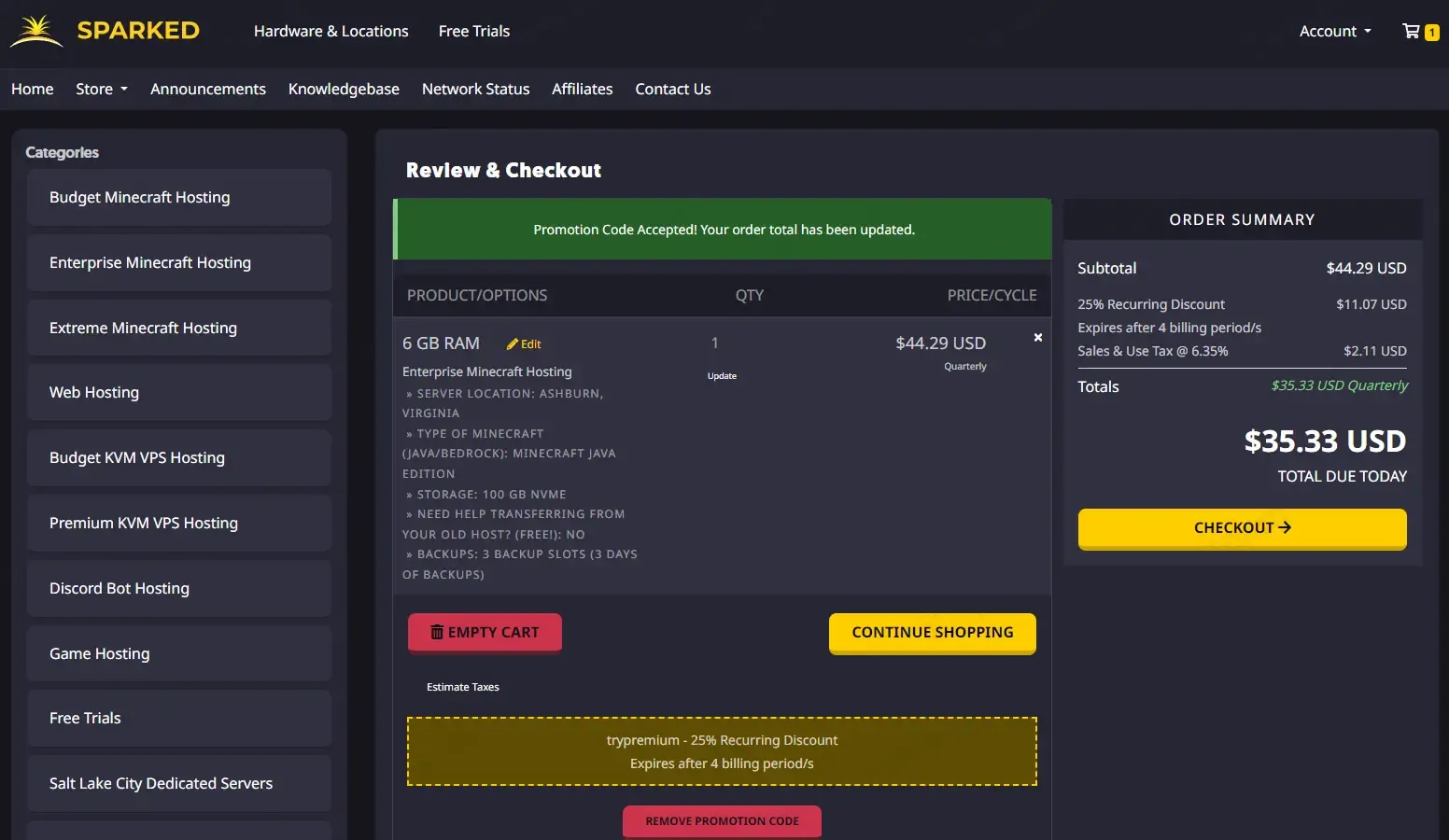Screen dimensions: 1449x840
Task: Select Game Hosting category
Action: click(x=179, y=653)
